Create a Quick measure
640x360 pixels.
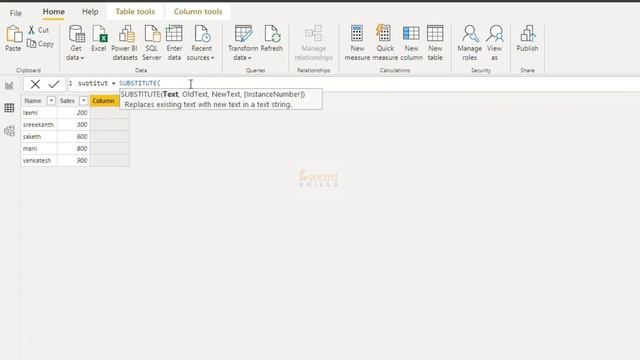[385, 42]
